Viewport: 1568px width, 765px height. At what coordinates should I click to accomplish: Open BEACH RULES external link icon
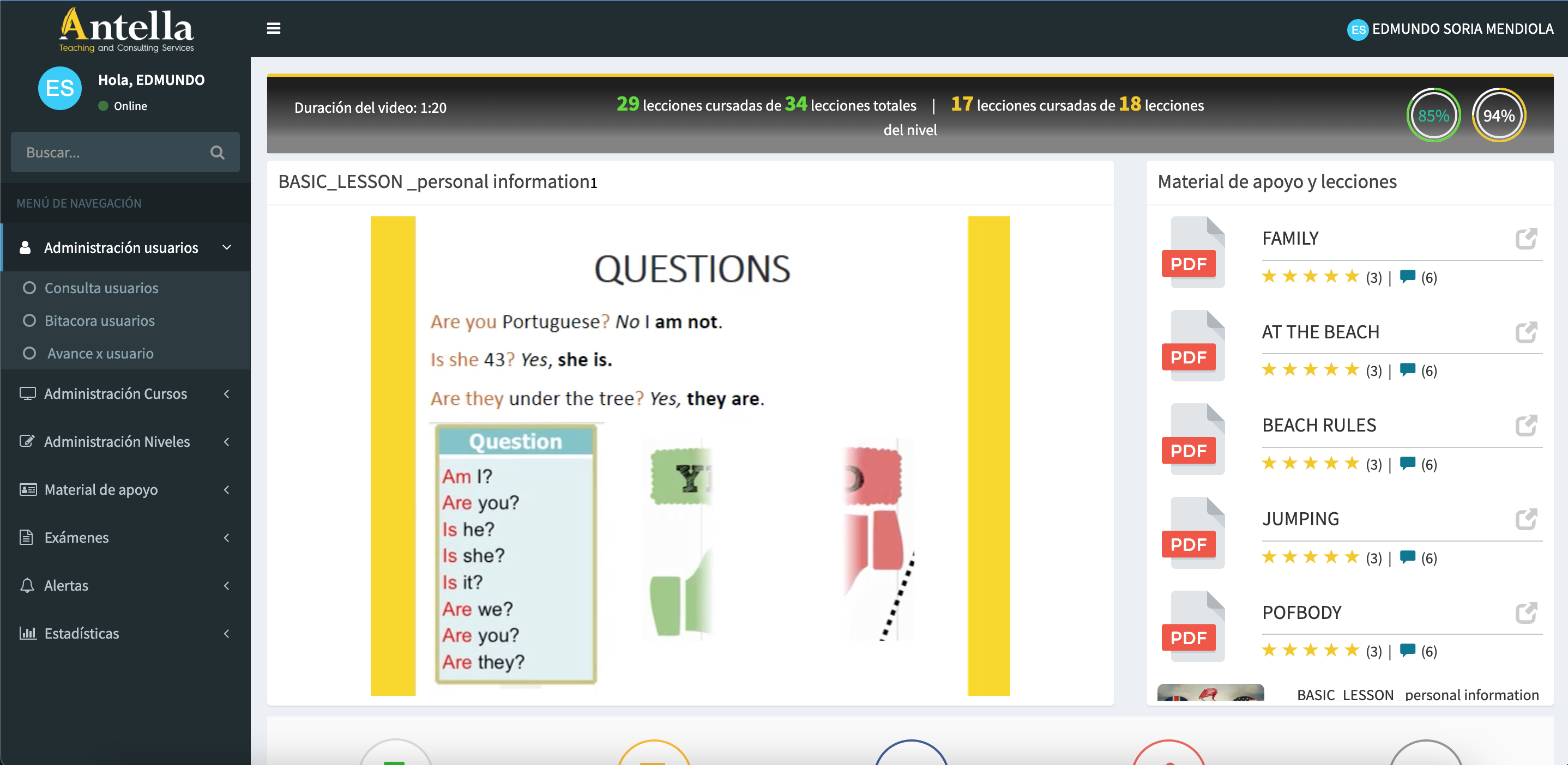[1526, 425]
